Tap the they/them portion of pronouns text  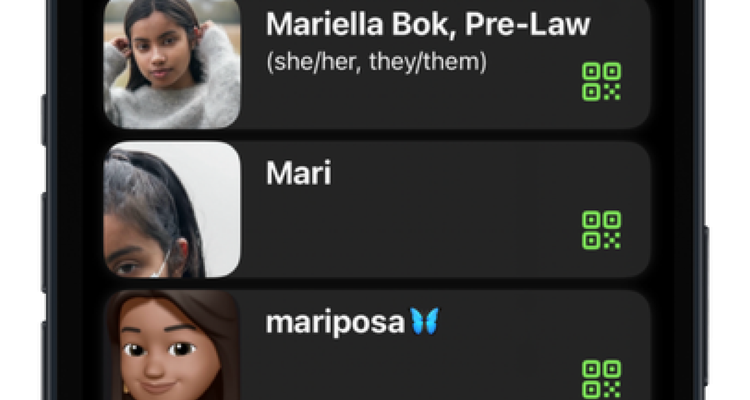tap(426, 62)
